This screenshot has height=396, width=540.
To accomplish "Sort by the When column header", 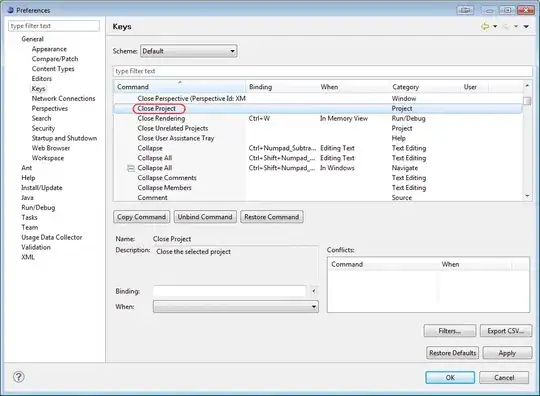I will 353,87.
